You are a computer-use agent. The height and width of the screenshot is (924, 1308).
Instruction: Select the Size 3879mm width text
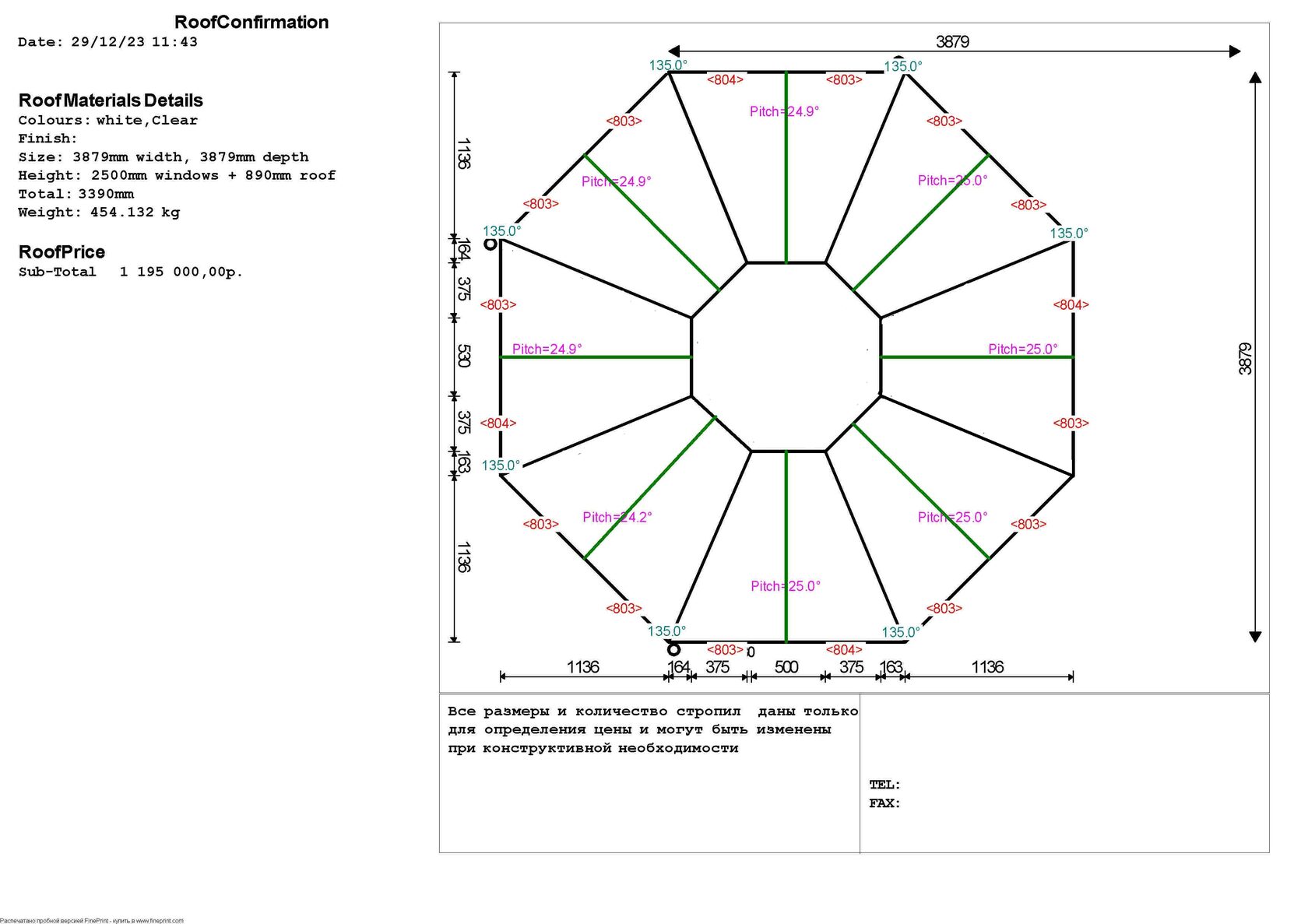click(x=163, y=157)
